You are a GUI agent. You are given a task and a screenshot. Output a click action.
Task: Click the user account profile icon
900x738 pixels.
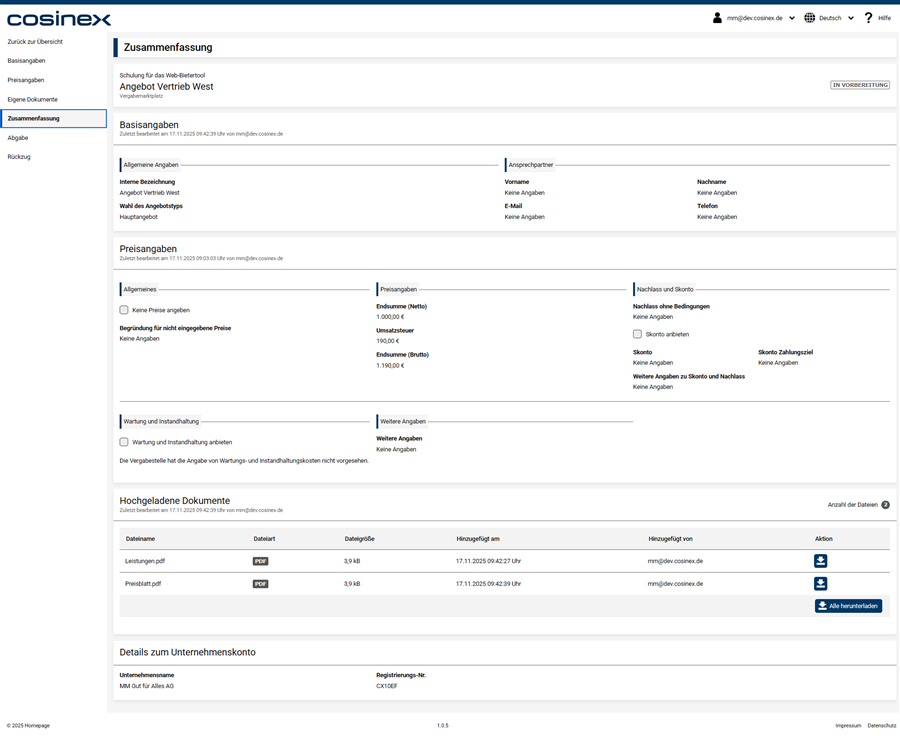[x=717, y=18]
